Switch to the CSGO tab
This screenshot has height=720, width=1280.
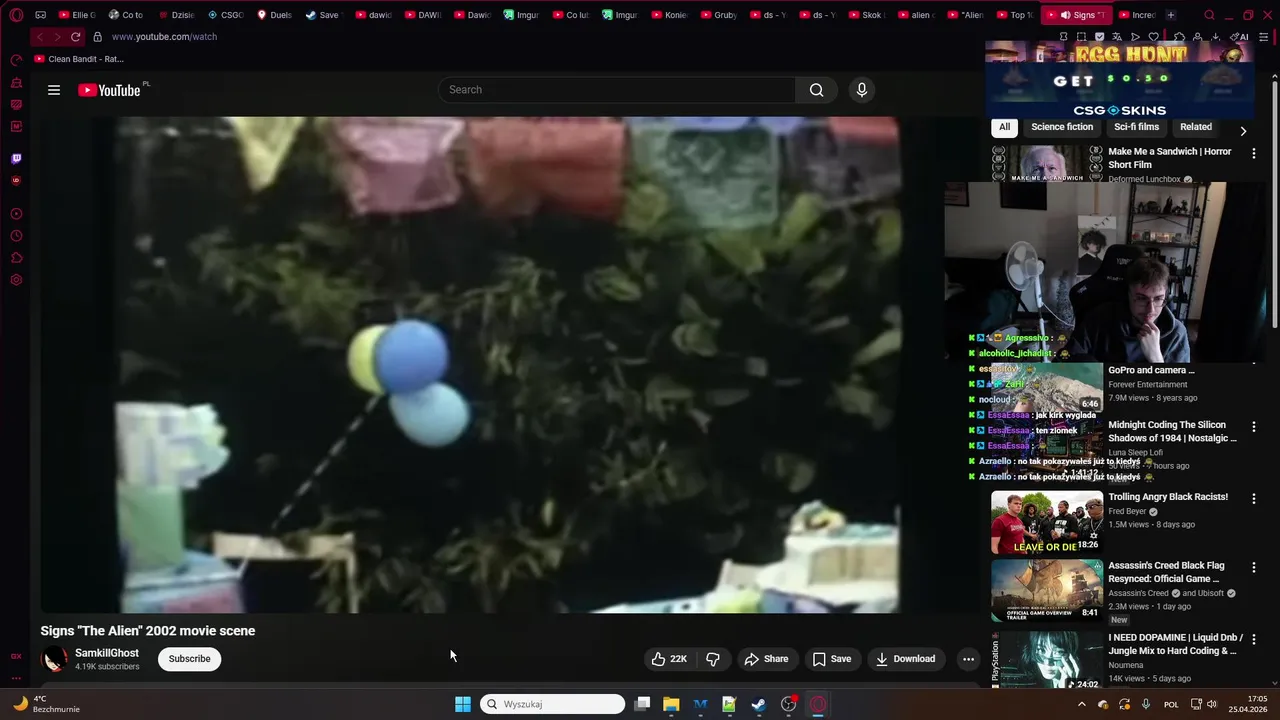click(x=225, y=15)
